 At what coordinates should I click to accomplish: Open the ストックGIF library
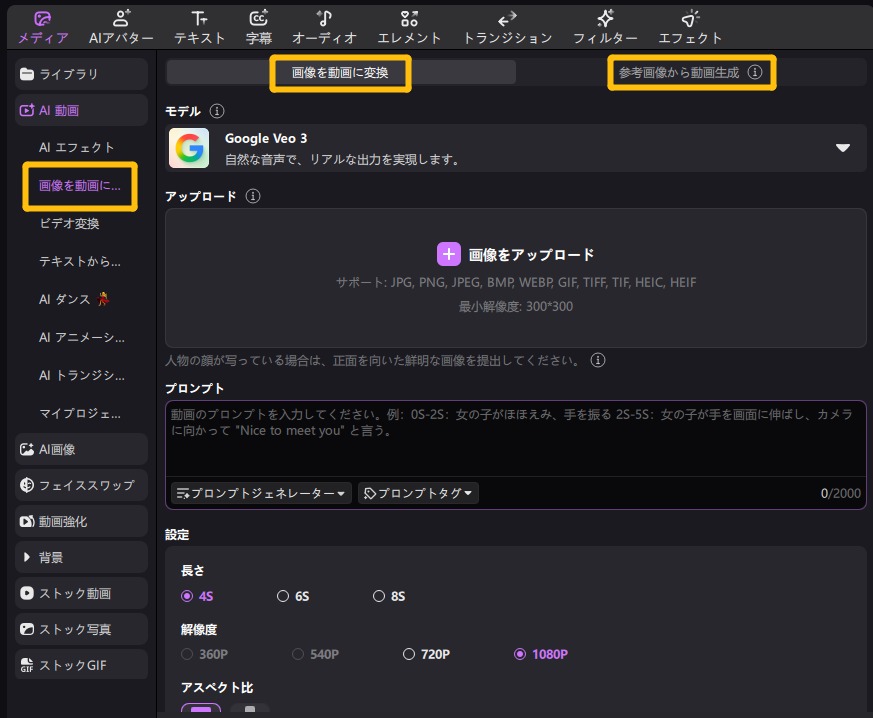pos(72,664)
